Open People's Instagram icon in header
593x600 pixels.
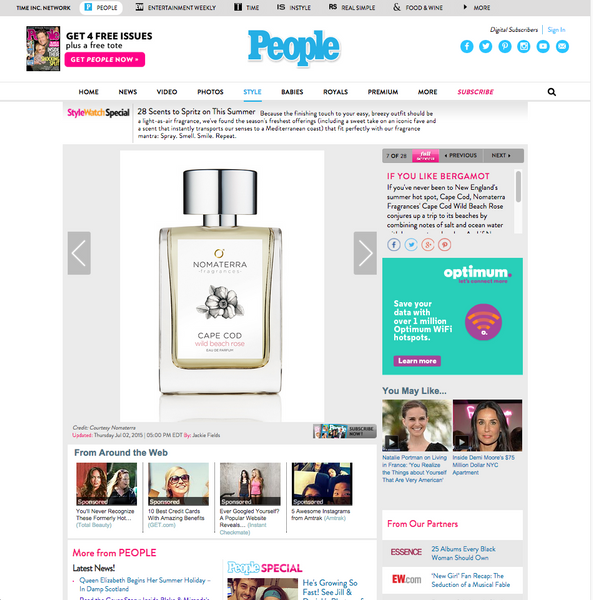coord(524,47)
